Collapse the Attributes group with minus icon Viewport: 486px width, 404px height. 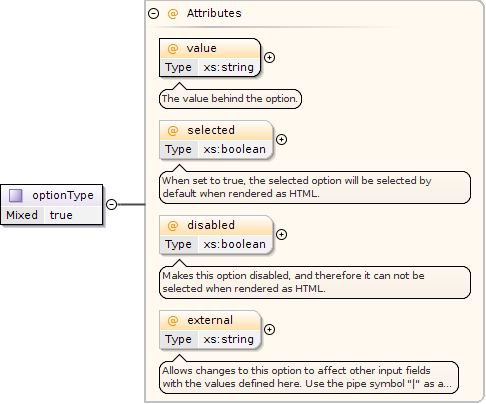click(x=153, y=14)
